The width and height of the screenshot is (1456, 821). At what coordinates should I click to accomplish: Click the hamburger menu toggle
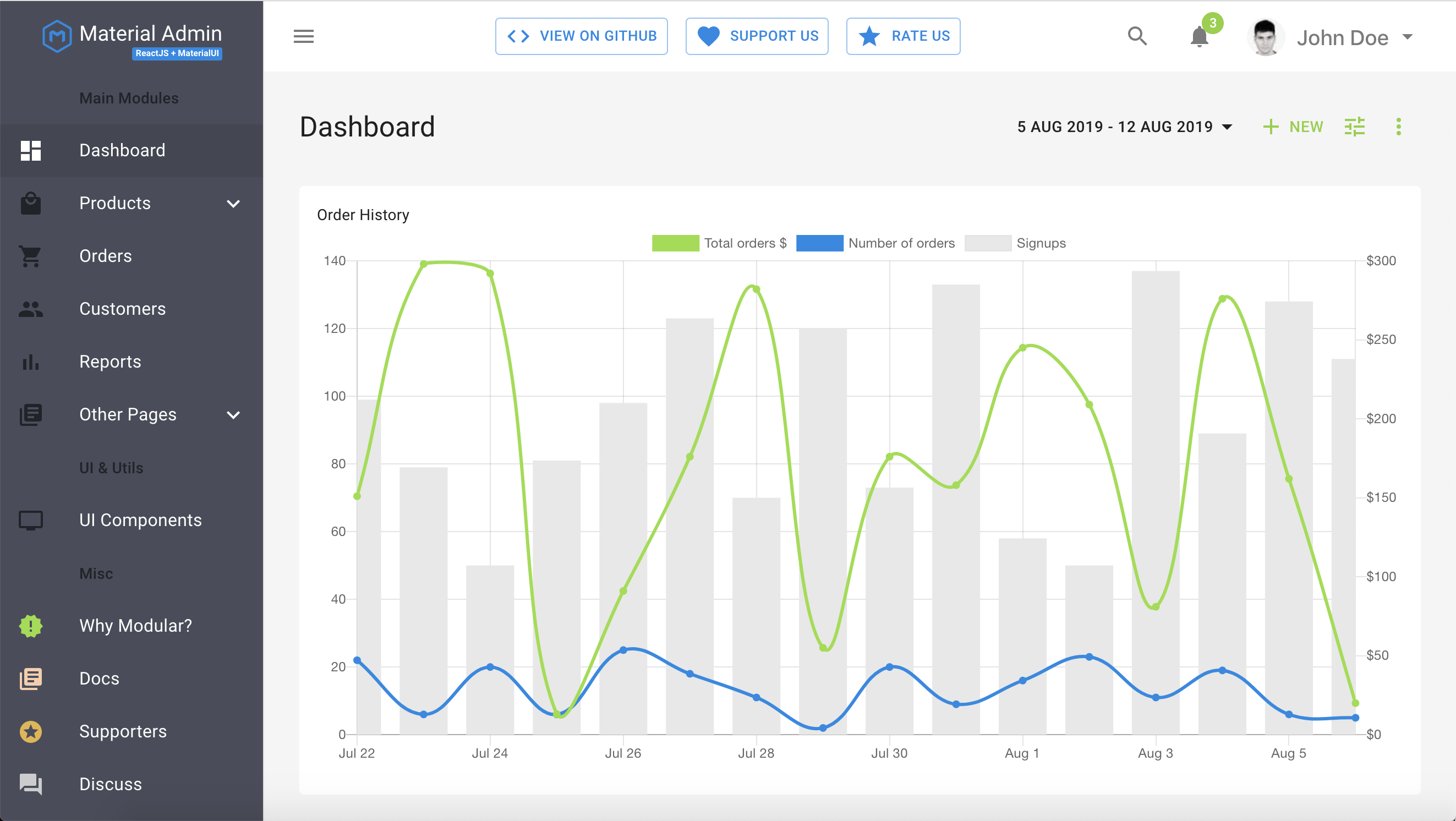point(303,36)
